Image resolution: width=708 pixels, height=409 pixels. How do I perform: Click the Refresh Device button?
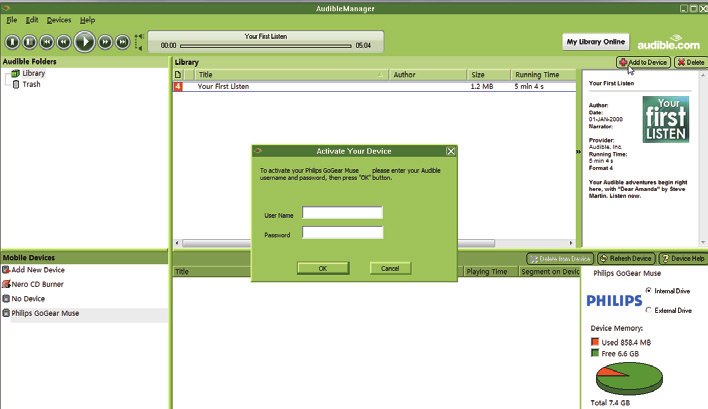(626, 259)
